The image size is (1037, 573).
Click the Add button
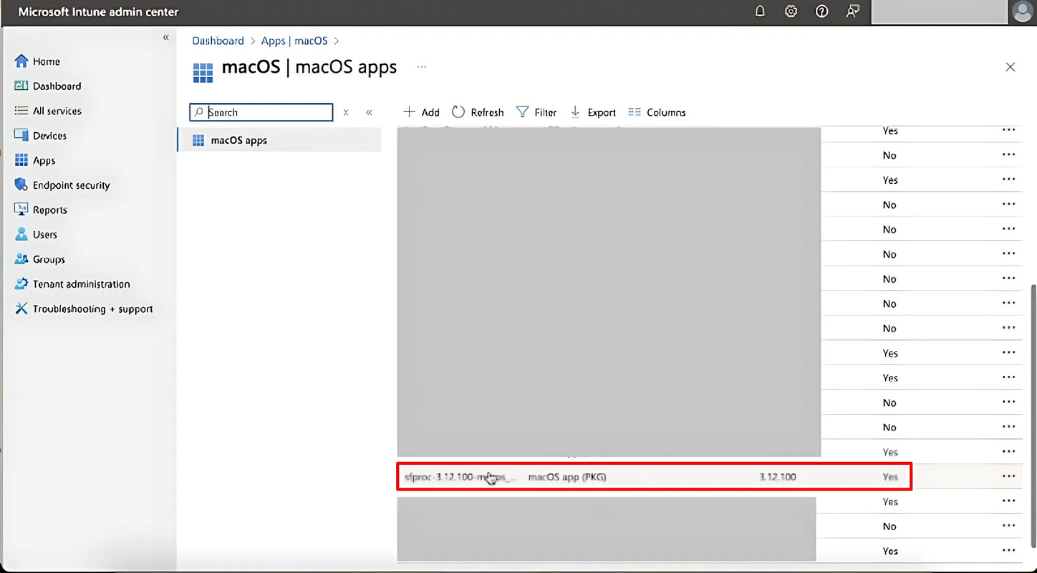click(x=421, y=112)
